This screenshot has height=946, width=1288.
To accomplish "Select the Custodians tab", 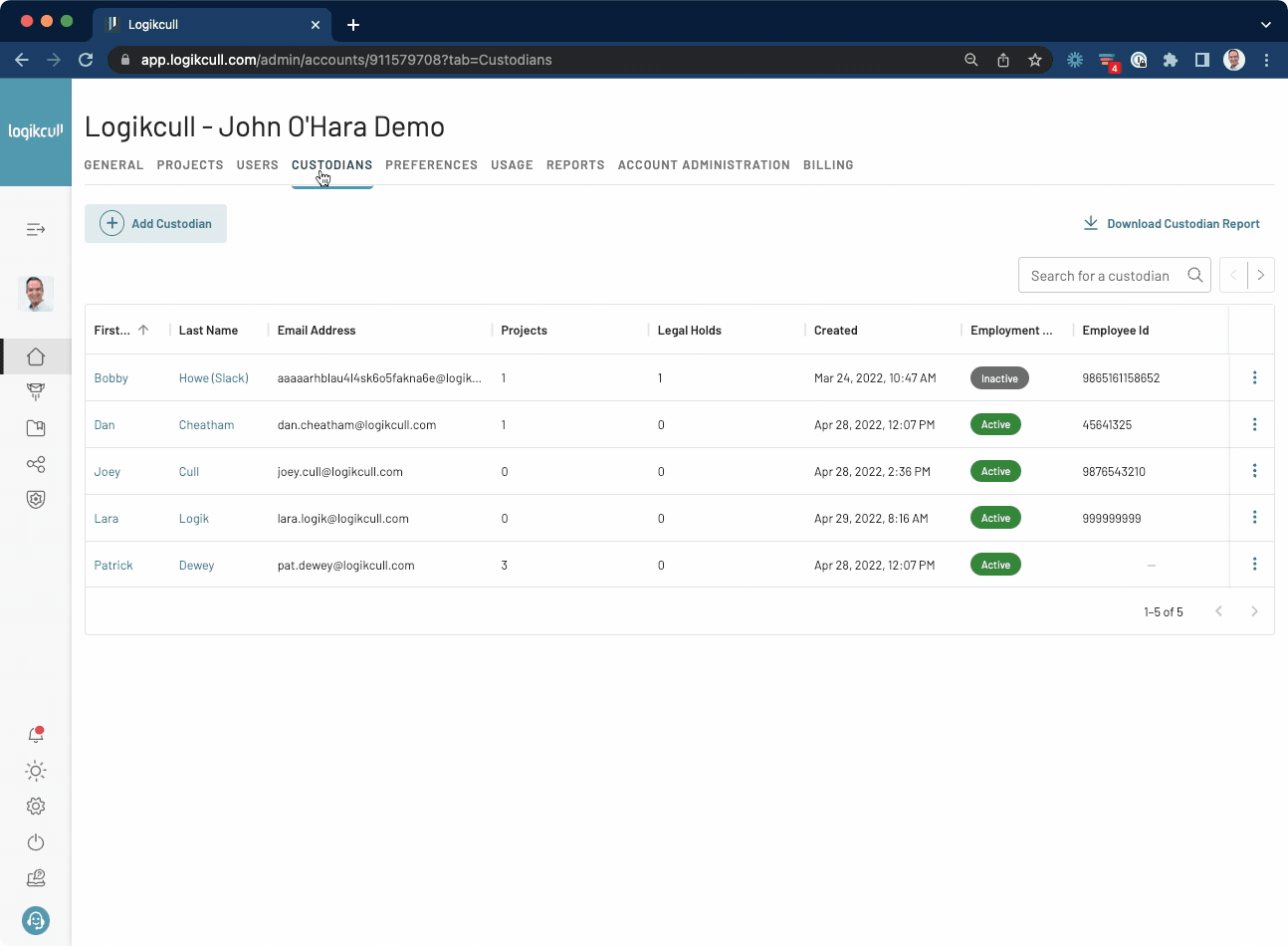I will (x=331, y=165).
